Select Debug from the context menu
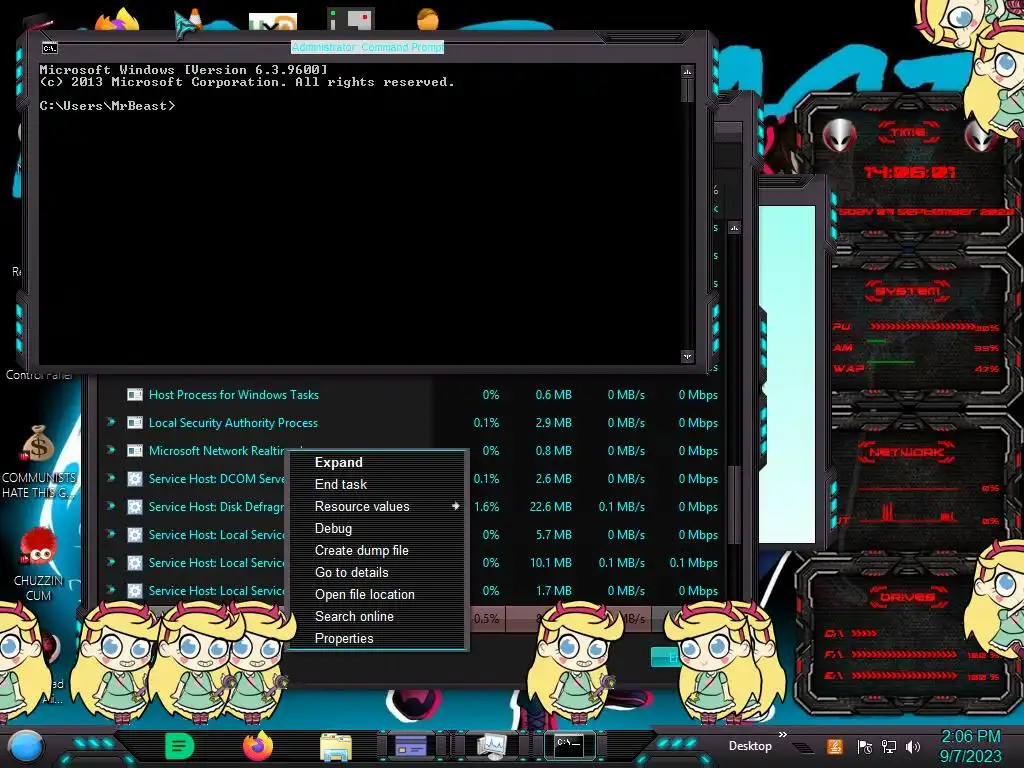Screen dimensions: 1024x768 click(333, 528)
